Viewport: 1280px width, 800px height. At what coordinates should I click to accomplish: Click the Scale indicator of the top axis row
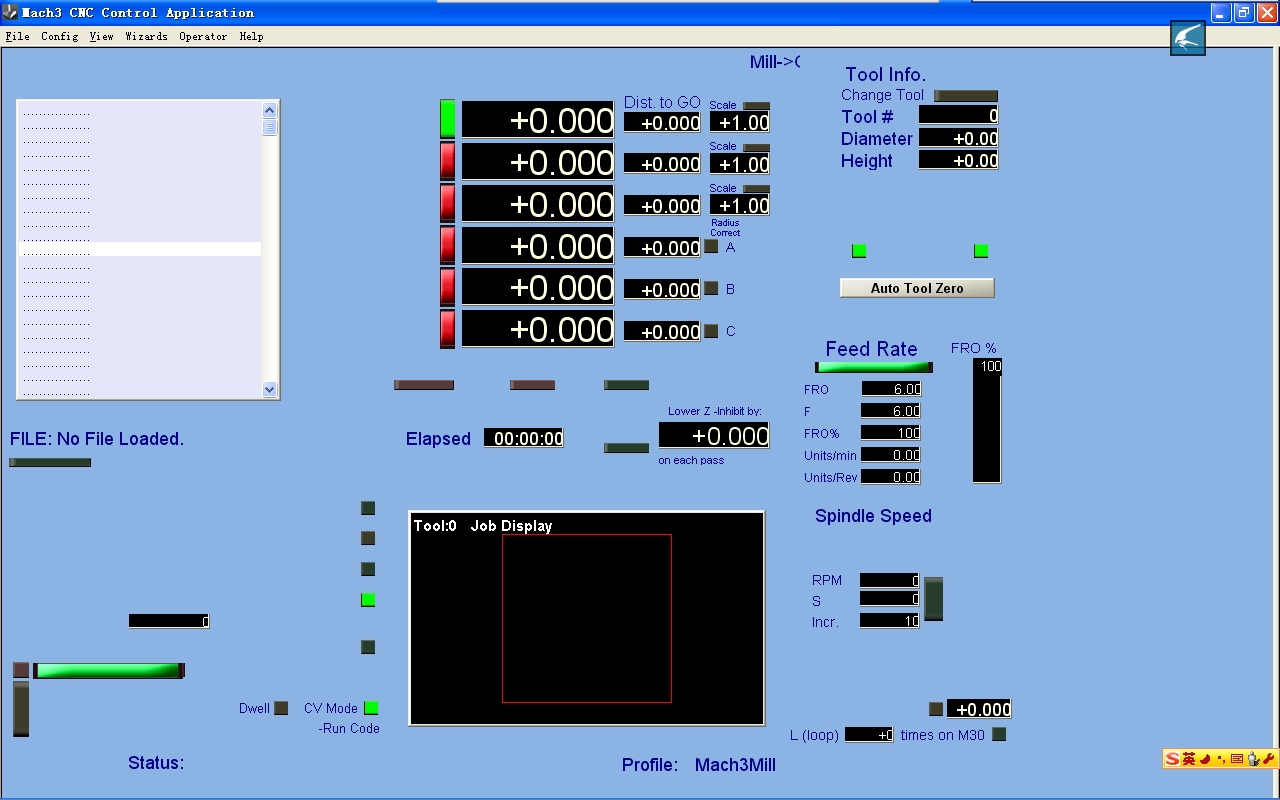(757, 105)
